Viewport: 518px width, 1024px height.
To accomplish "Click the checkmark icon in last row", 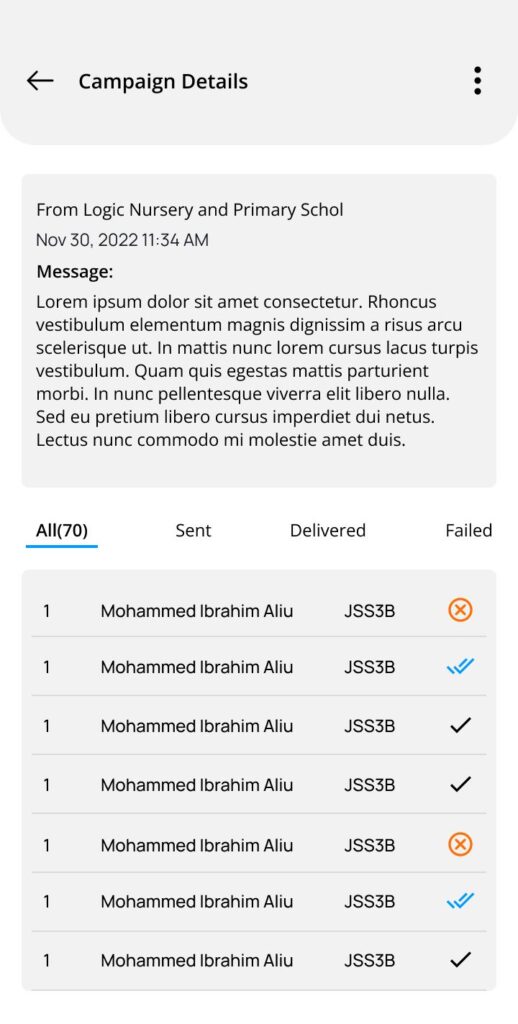I will [461, 959].
